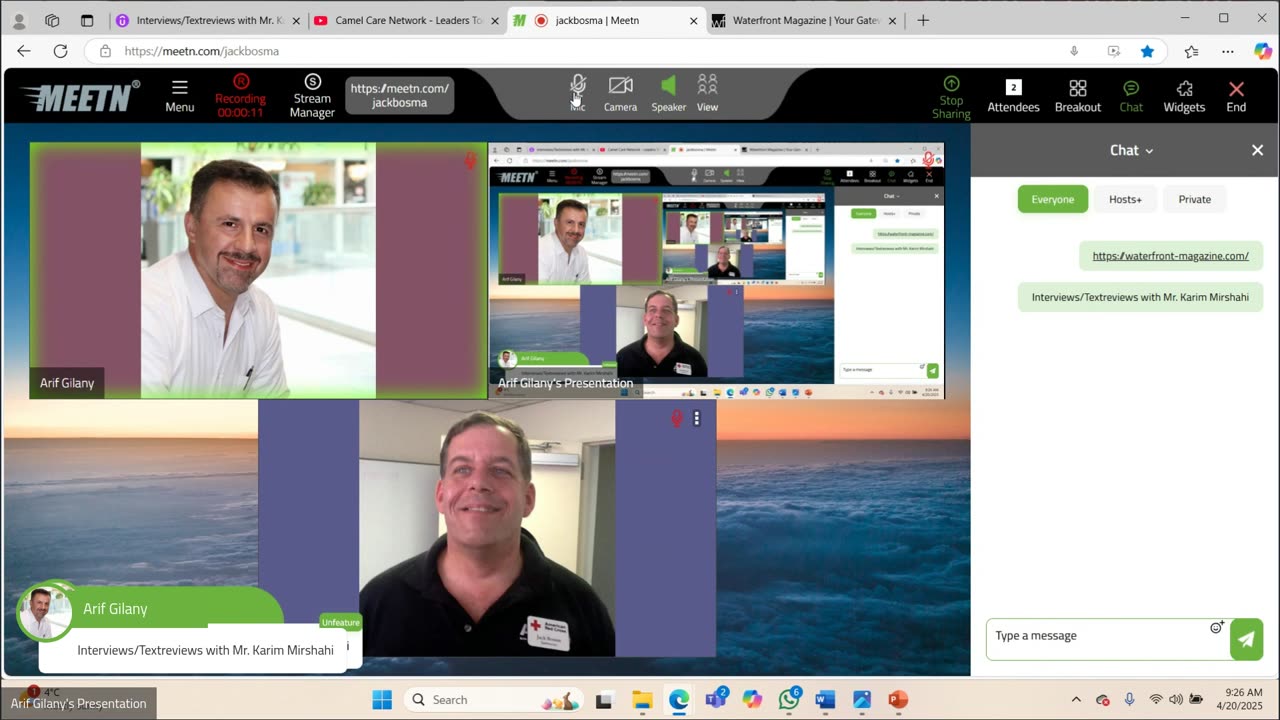Select the Everyone chat tab
The width and height of the screenshot is (1280, 720).
[x=1052, y=199]
